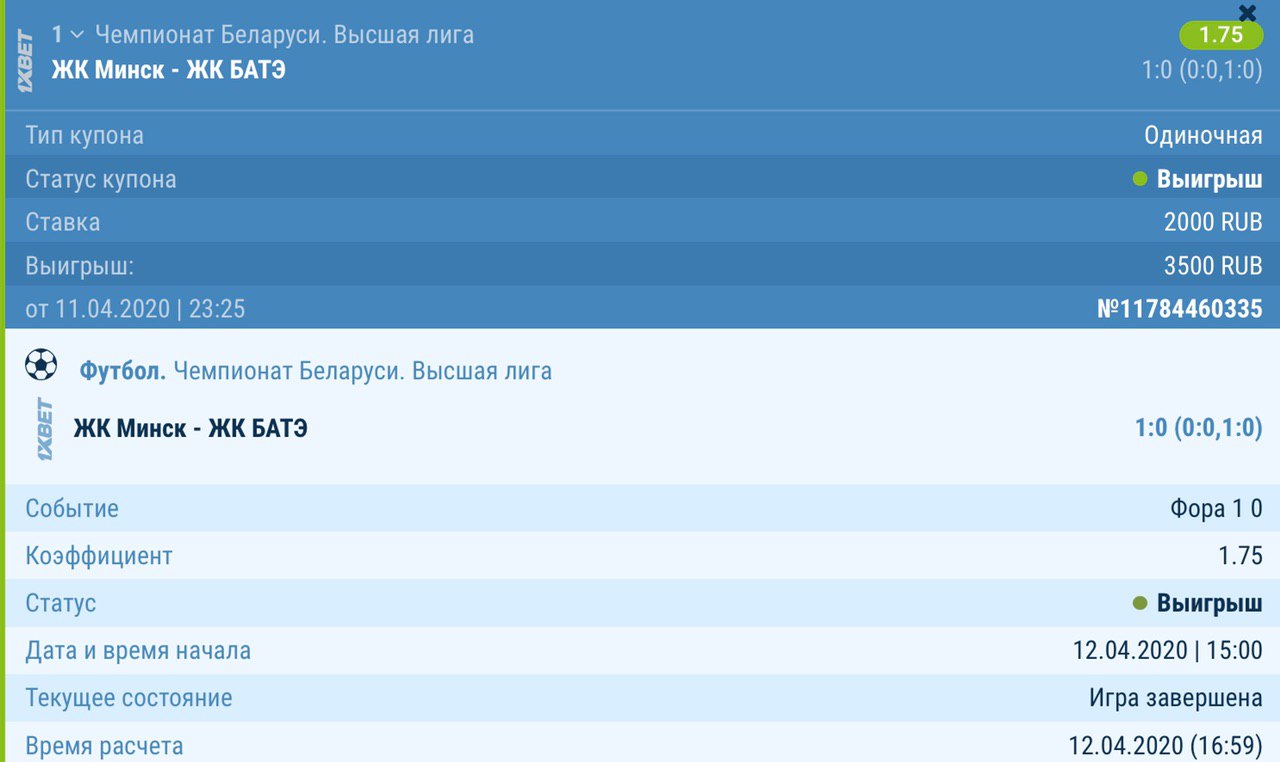This screenshot has width=1280, height=762.
Task: Click the Дата и время начала label
Action: [138, 651]
